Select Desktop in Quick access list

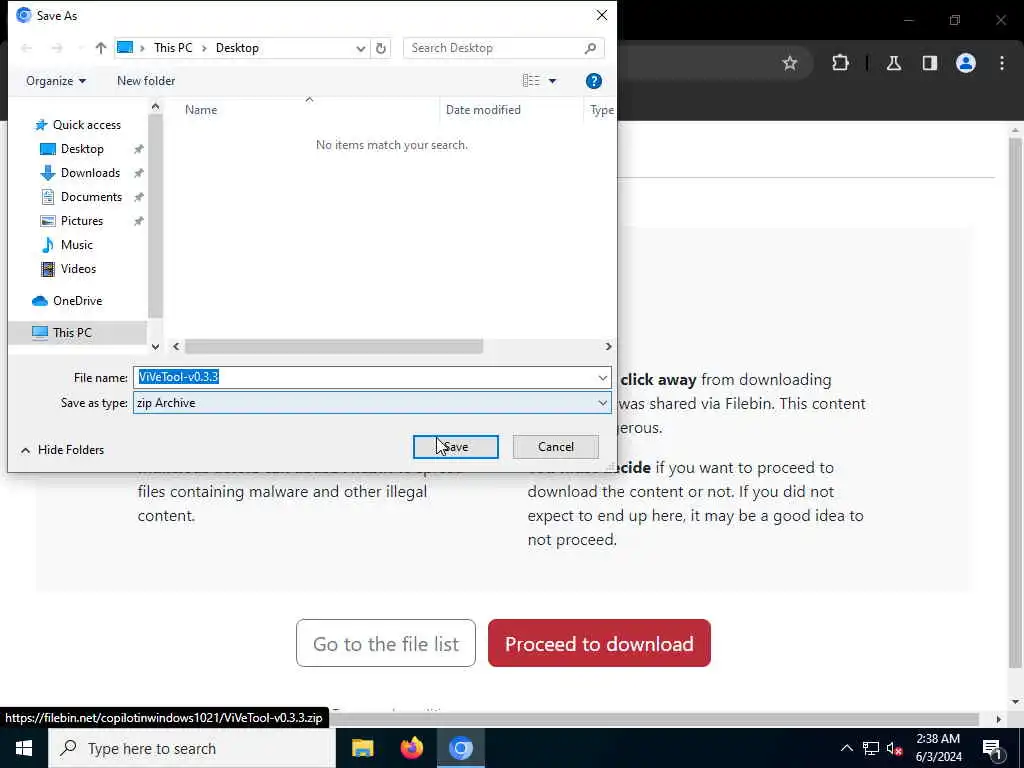[82, 149]
